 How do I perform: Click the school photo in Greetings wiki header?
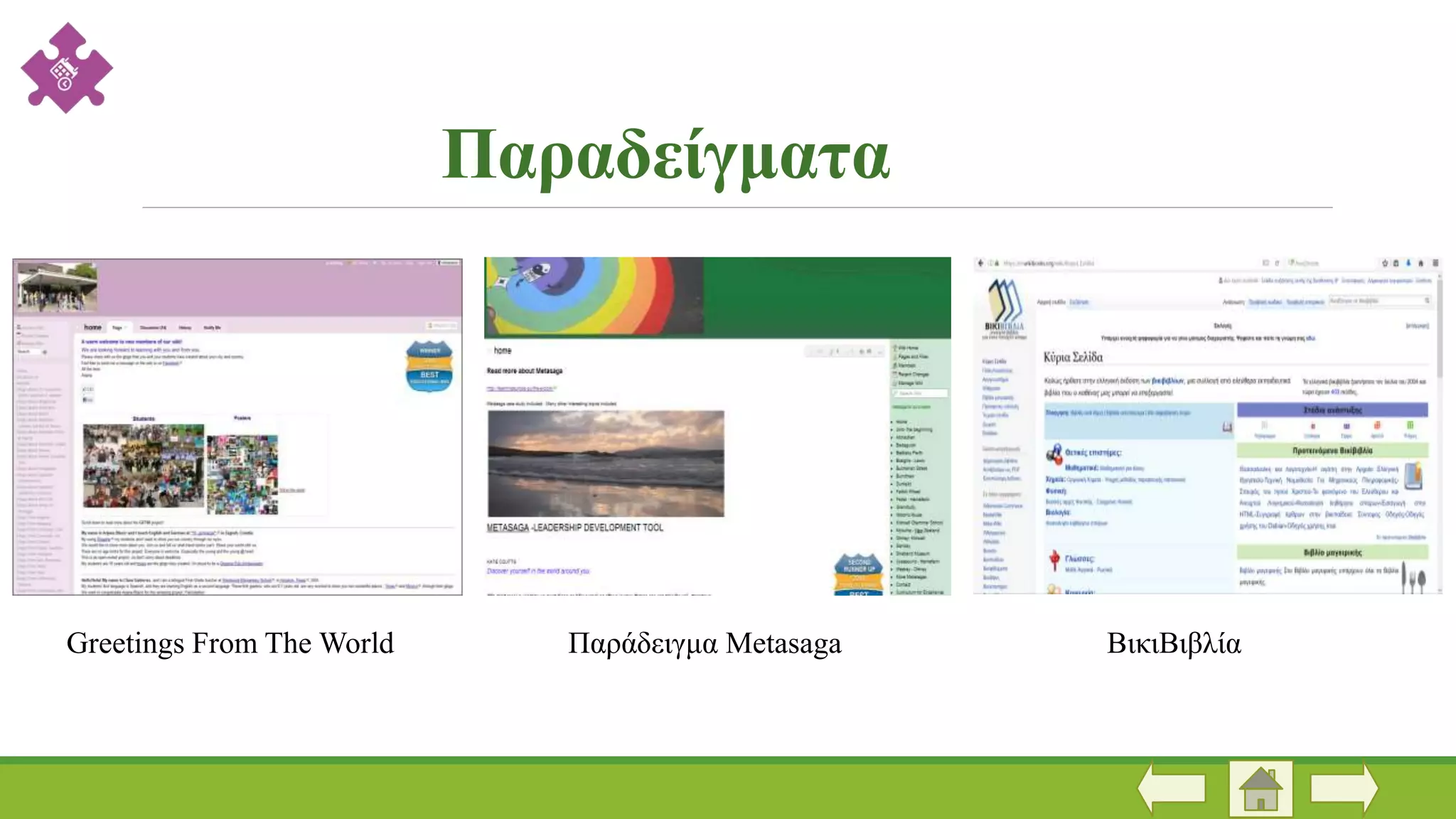point(57,287)
